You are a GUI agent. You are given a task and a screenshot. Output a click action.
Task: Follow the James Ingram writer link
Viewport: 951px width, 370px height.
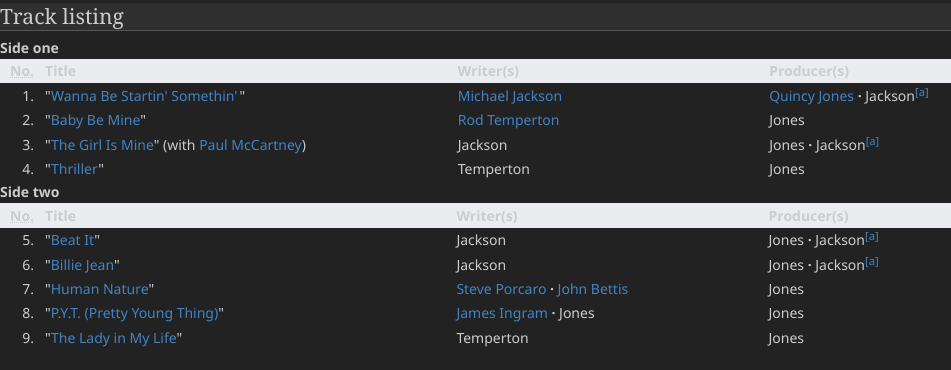[502, 313]
